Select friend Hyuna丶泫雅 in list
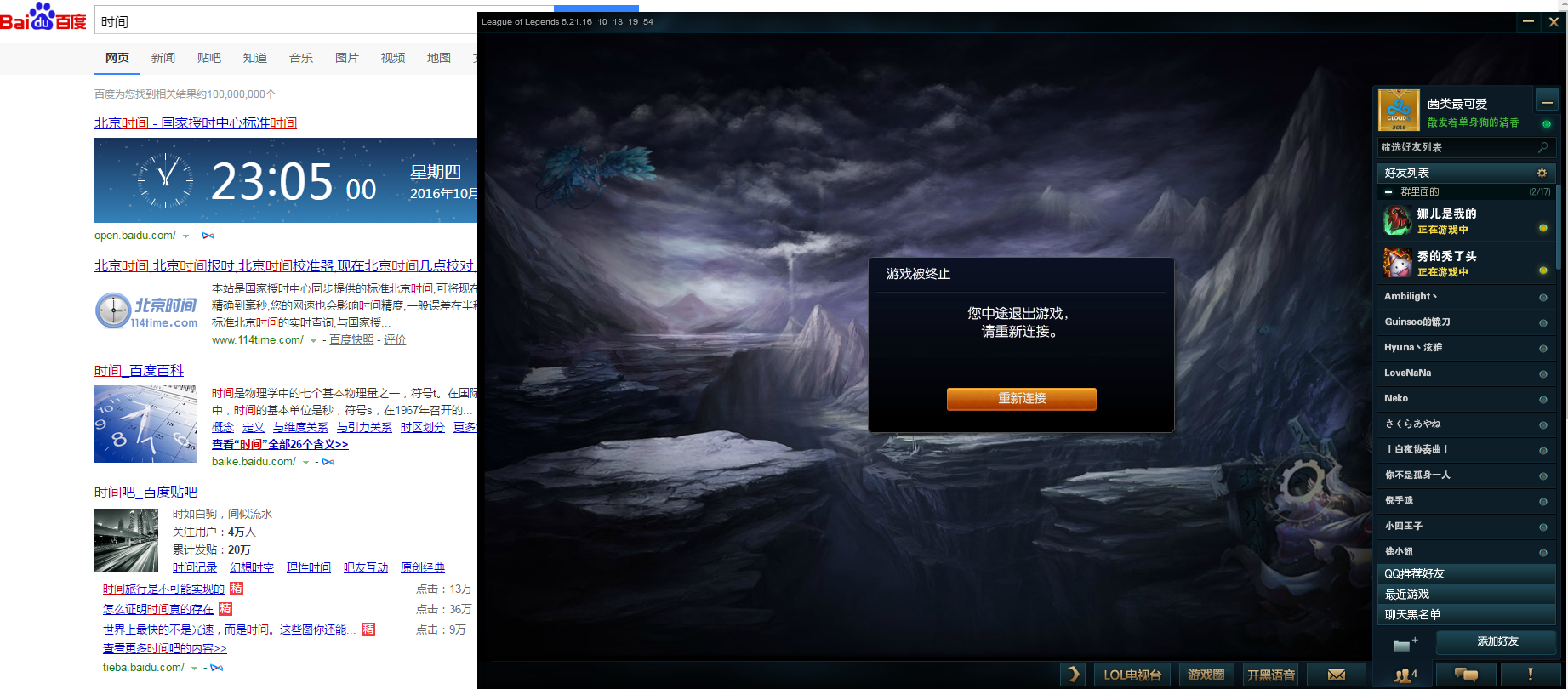 [1466, 348]
